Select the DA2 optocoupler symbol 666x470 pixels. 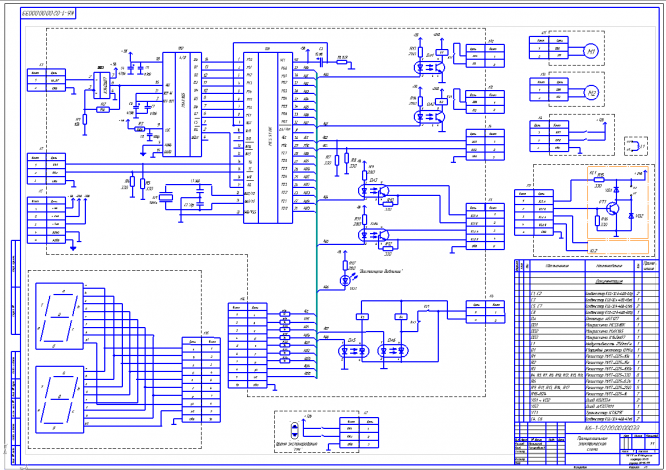coord(429,117)
